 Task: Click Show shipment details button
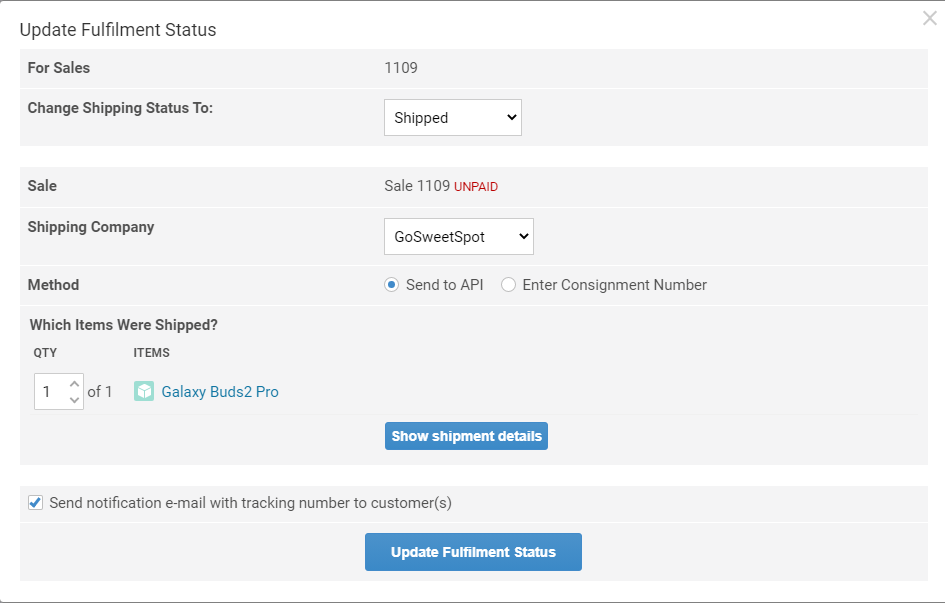click(466, 436)
